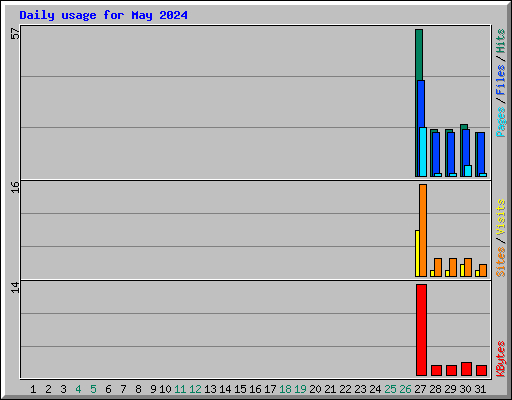The image size is (512, 400).
Task: Click the orange Sites bar on day 28
Action: click(x=438, y=267)
